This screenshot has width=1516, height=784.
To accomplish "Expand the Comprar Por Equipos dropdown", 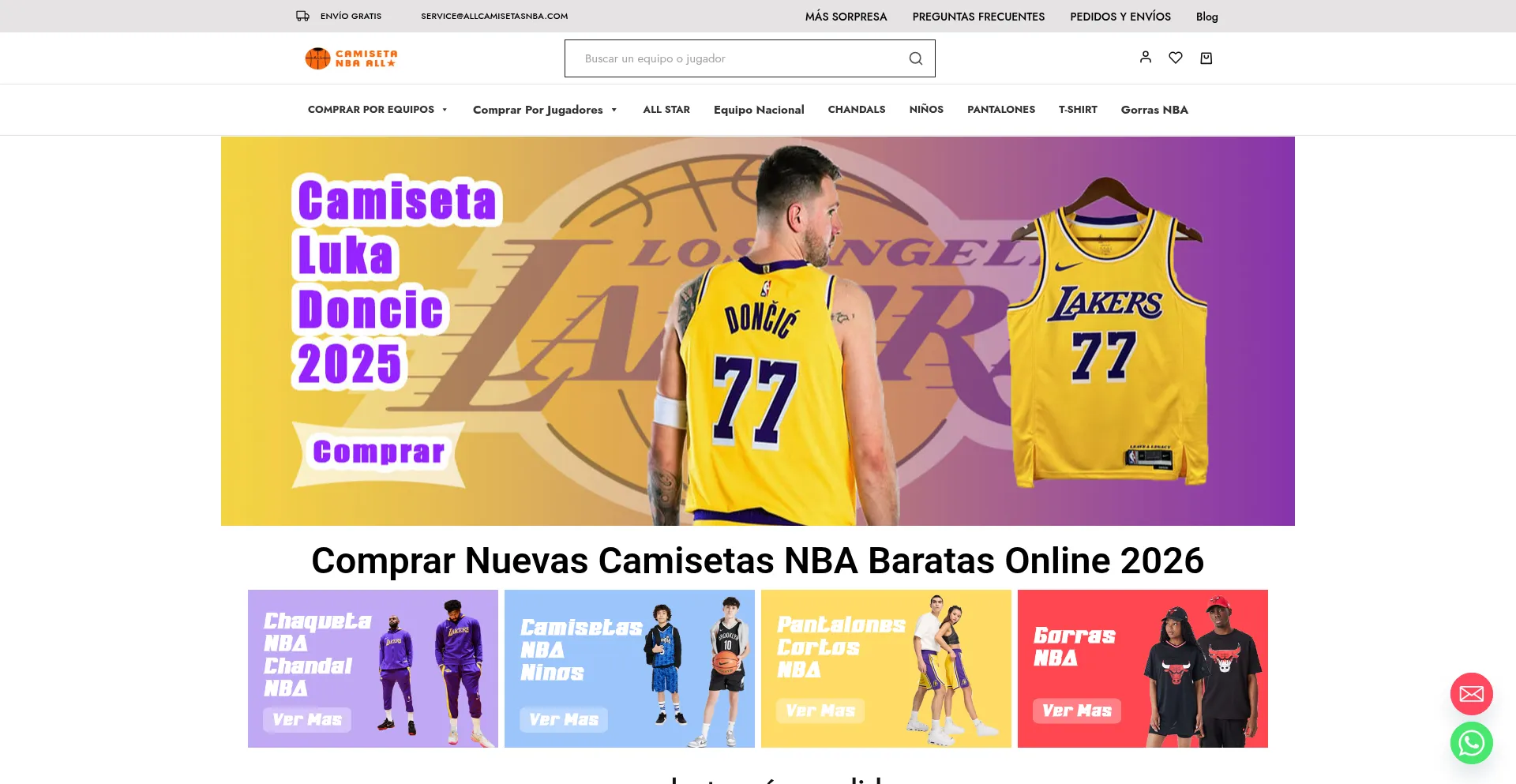I will [x=377, y=110].
